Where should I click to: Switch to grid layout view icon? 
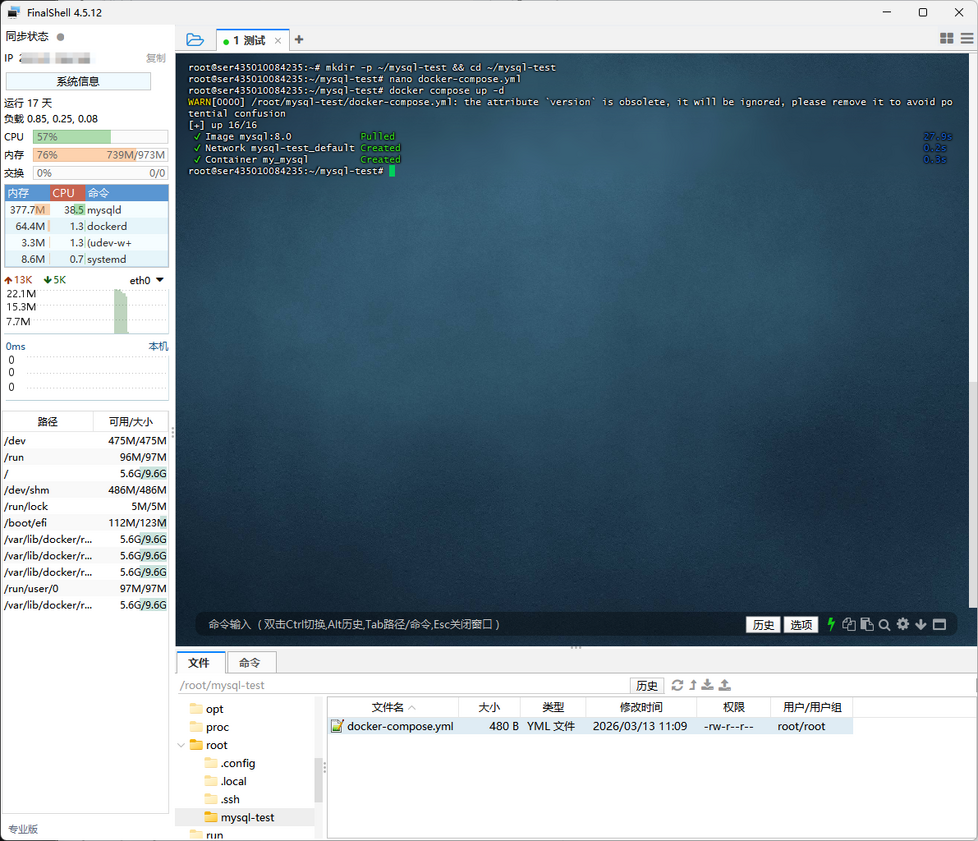tap(947, 39)
